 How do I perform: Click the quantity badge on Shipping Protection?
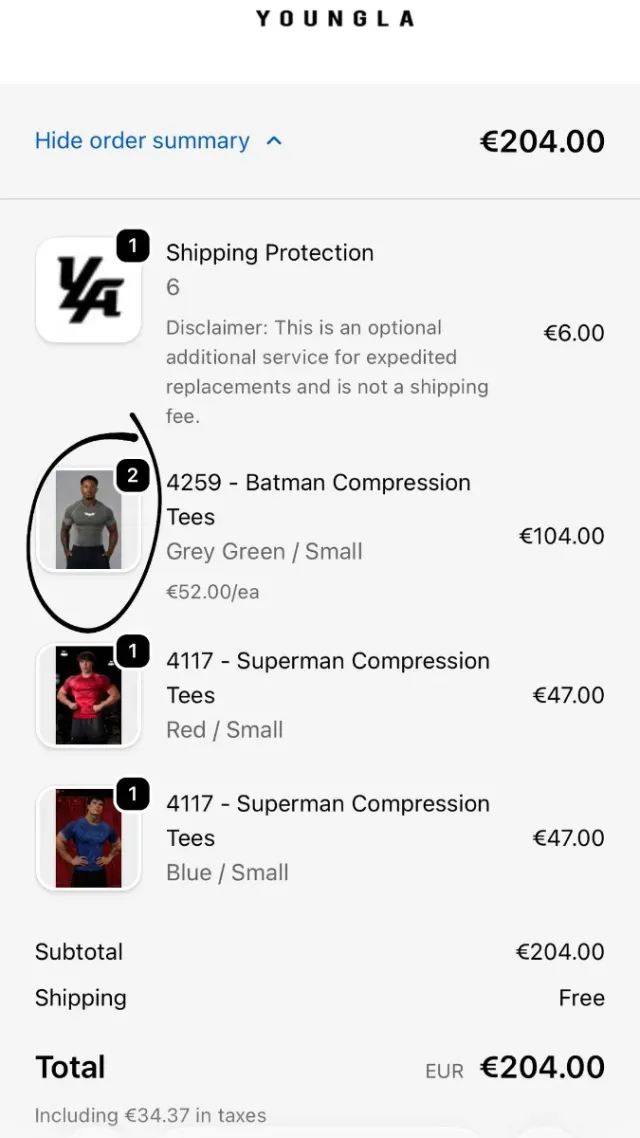click(x=131, y=243)
